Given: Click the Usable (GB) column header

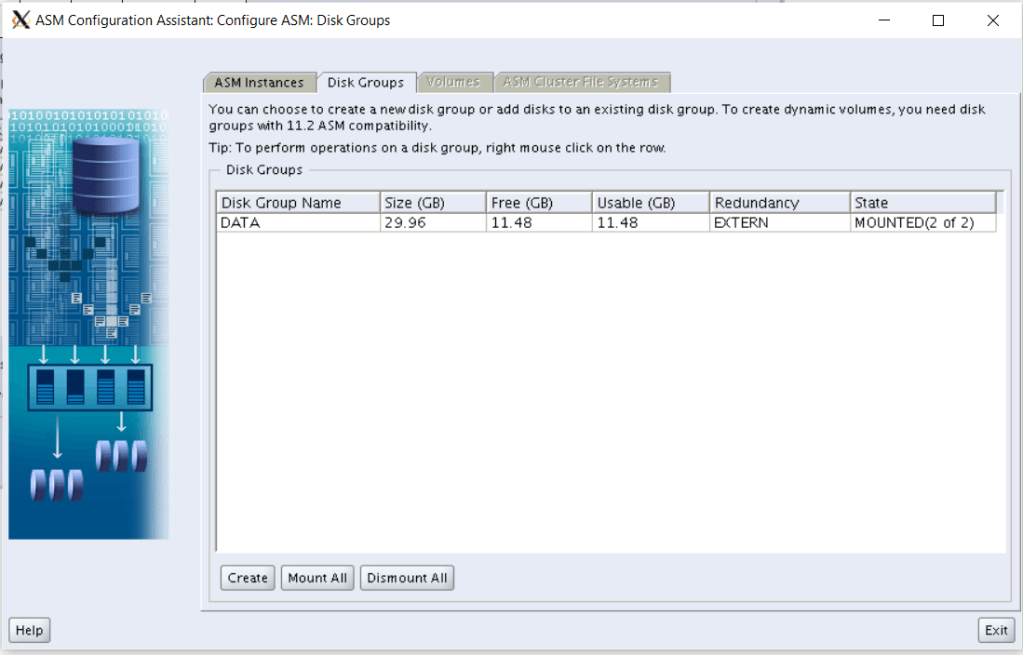Looking at the screenshot, I should (x=650, y=203).
